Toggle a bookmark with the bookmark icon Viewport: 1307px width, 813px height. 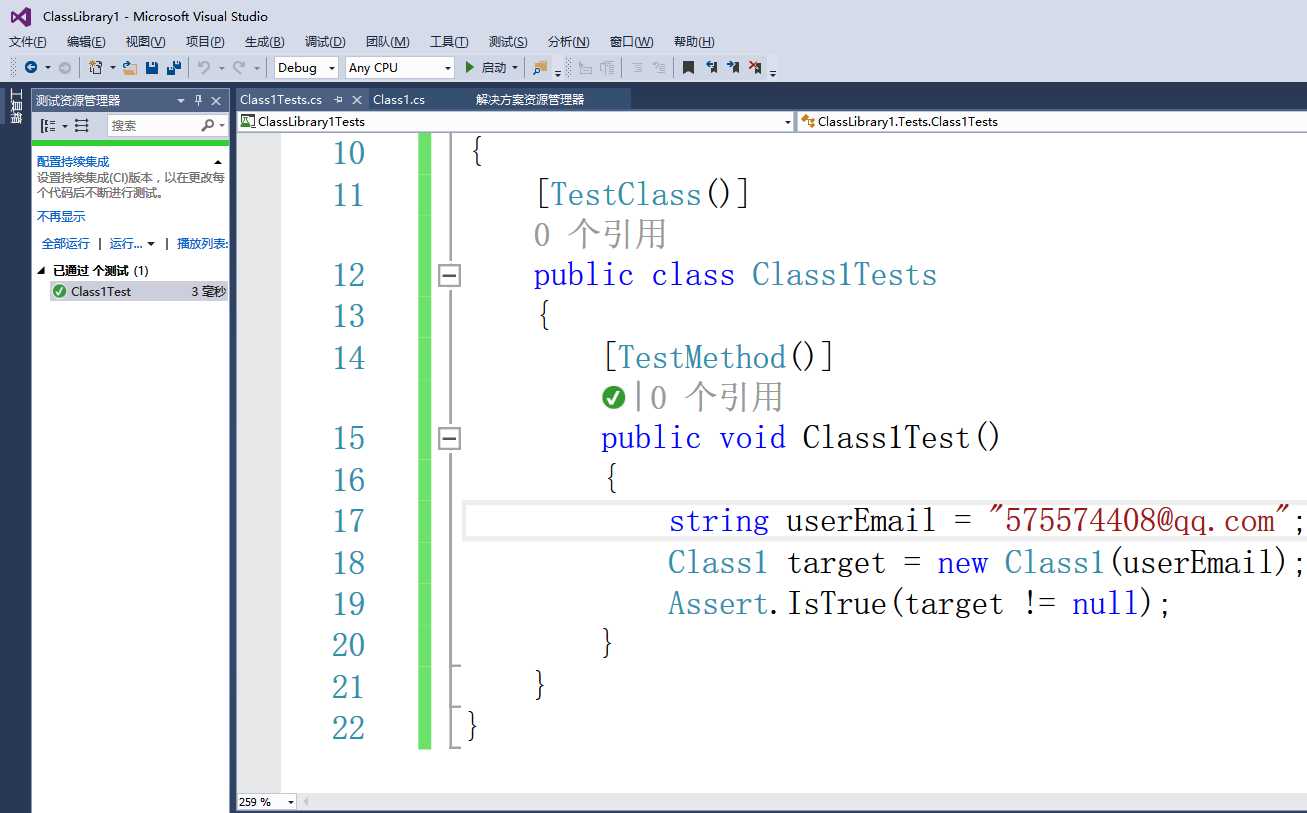(688, 67)
